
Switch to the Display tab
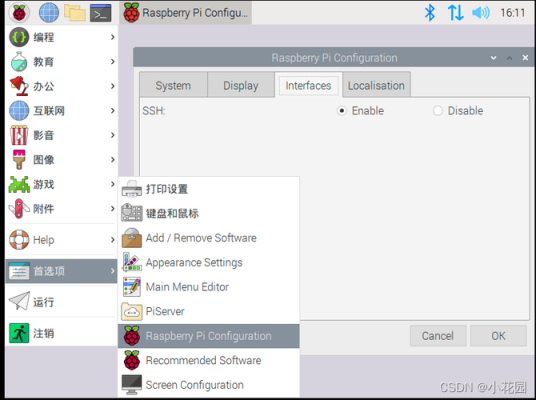241,85
